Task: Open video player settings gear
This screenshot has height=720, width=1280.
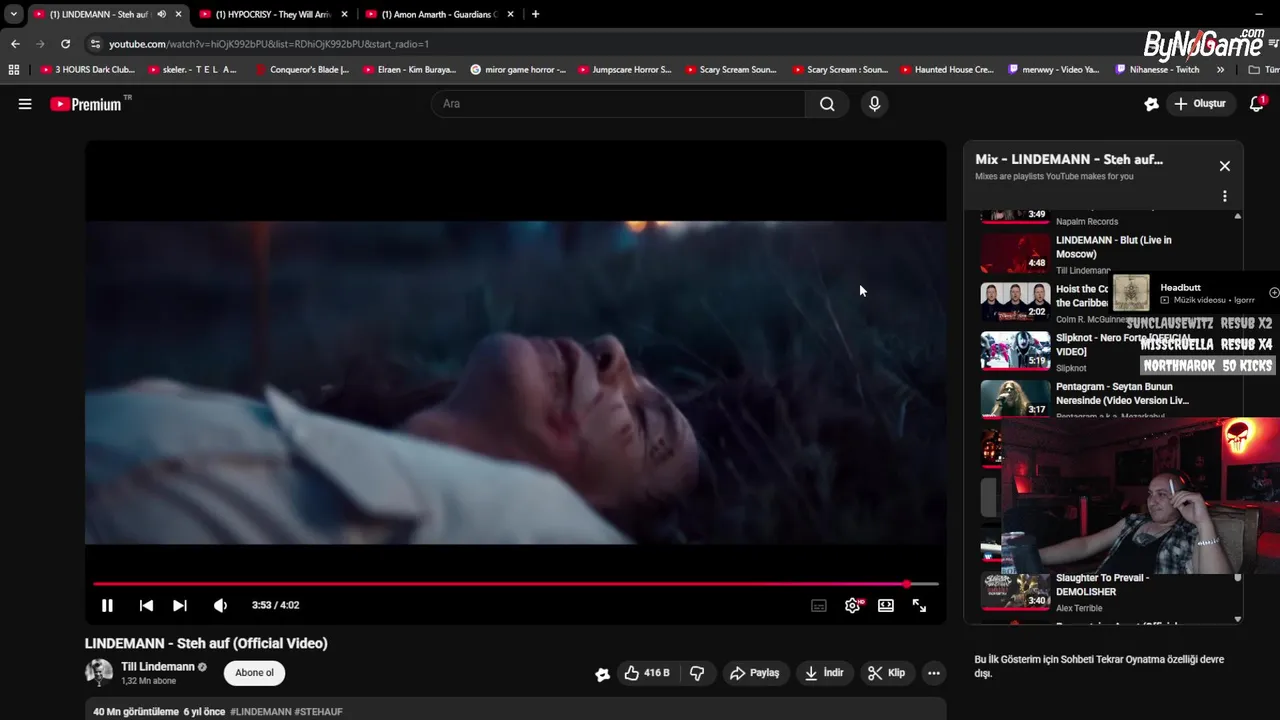Action: click(853, 605)
